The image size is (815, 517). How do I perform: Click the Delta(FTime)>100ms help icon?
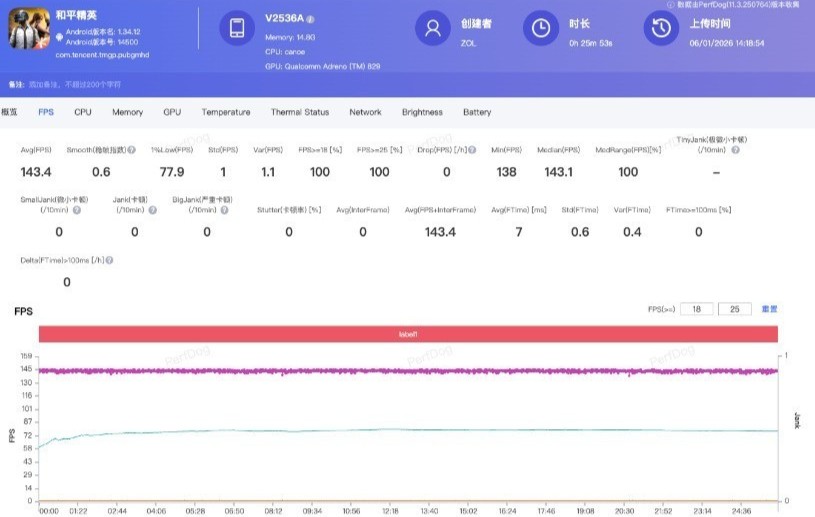point(109,260)
